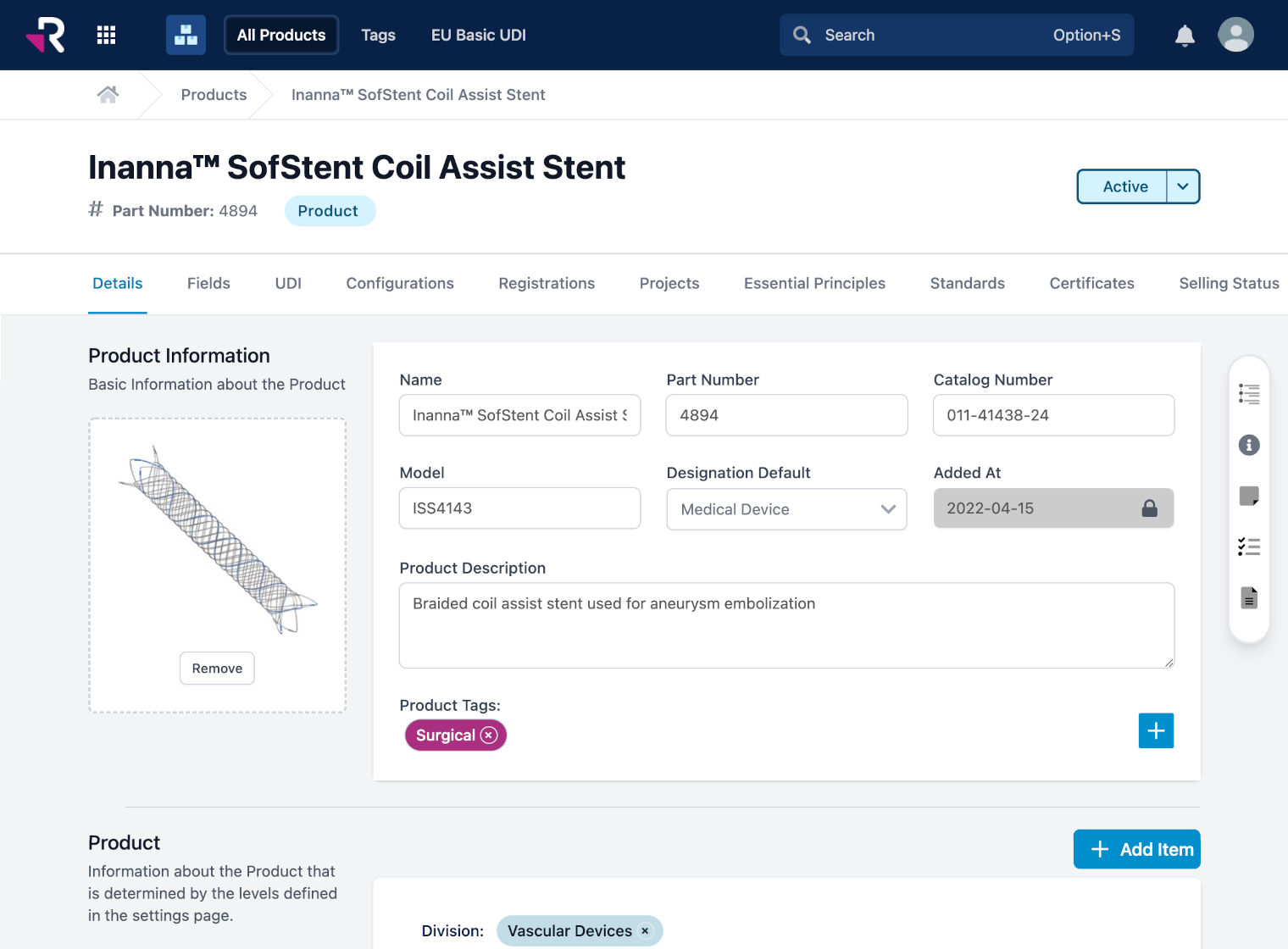
Task: Switch to the UDI tab
Action: coord(287,283)
